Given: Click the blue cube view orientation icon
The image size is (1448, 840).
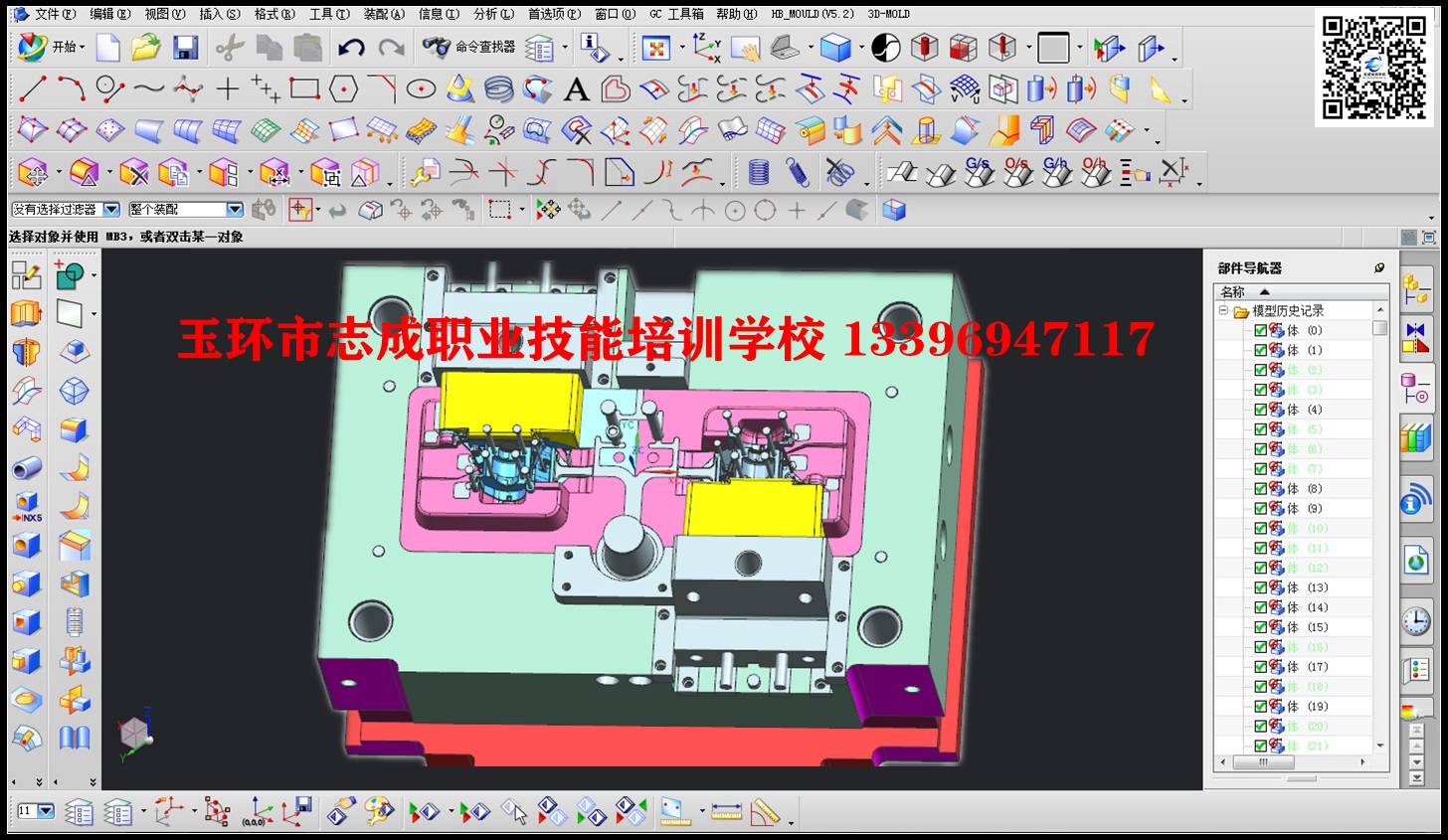Looking at the screenshot, I should point(835,47).
